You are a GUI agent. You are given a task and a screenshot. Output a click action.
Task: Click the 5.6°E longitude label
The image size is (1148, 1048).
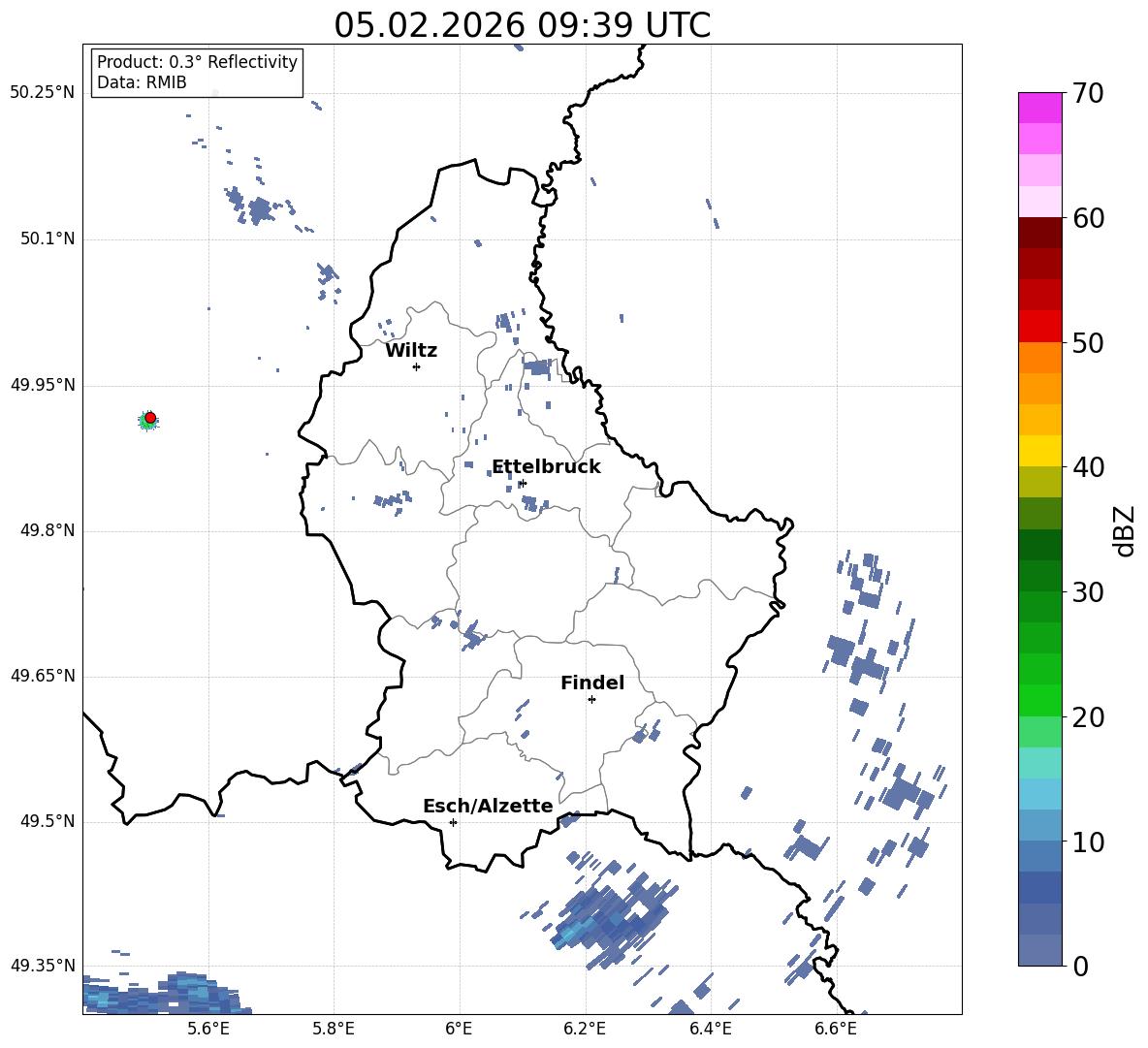pos(208,1029)
